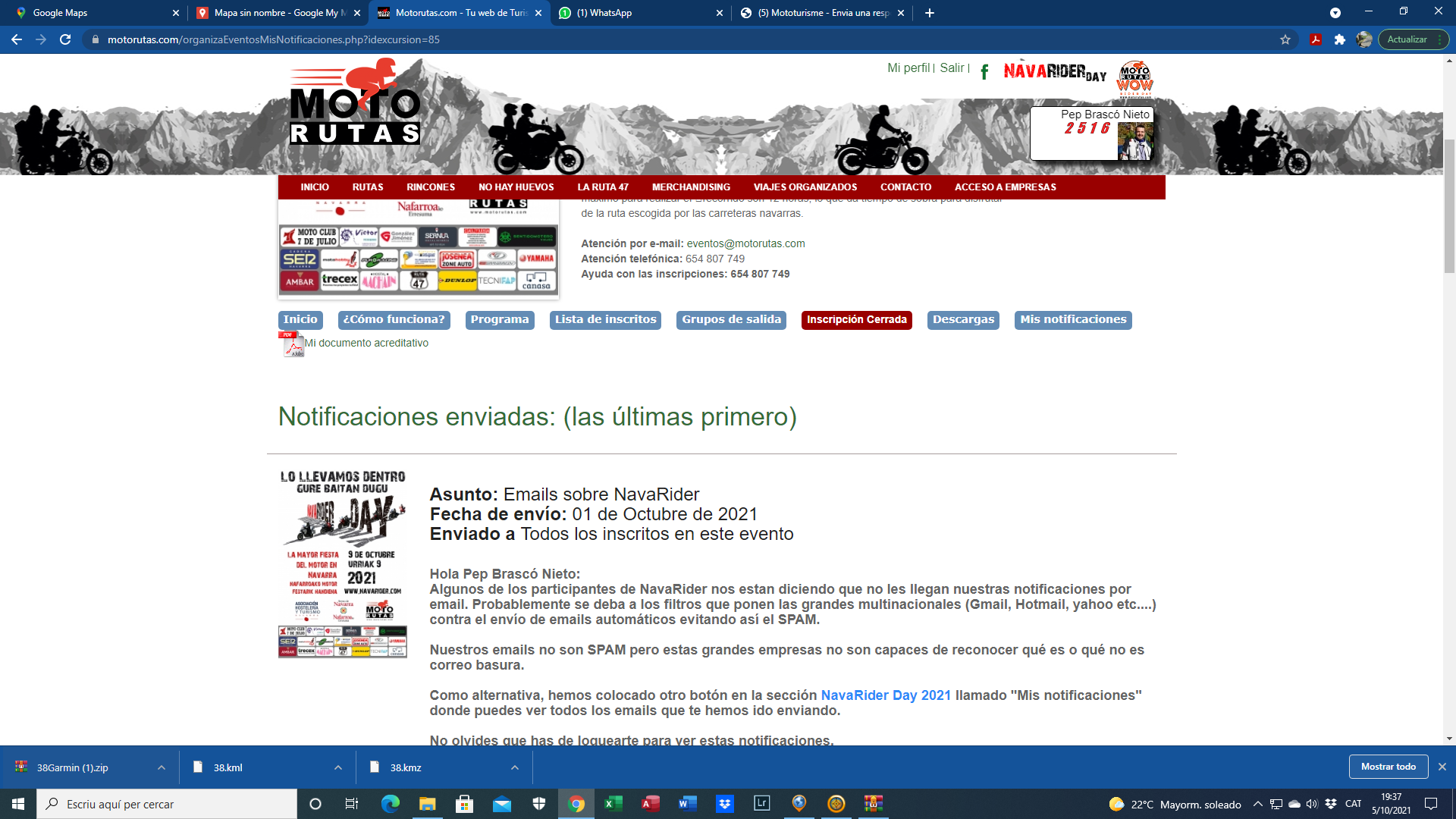Open Windows Security shield in taskbar
The image size is (1456, 819).
(539, 804)
